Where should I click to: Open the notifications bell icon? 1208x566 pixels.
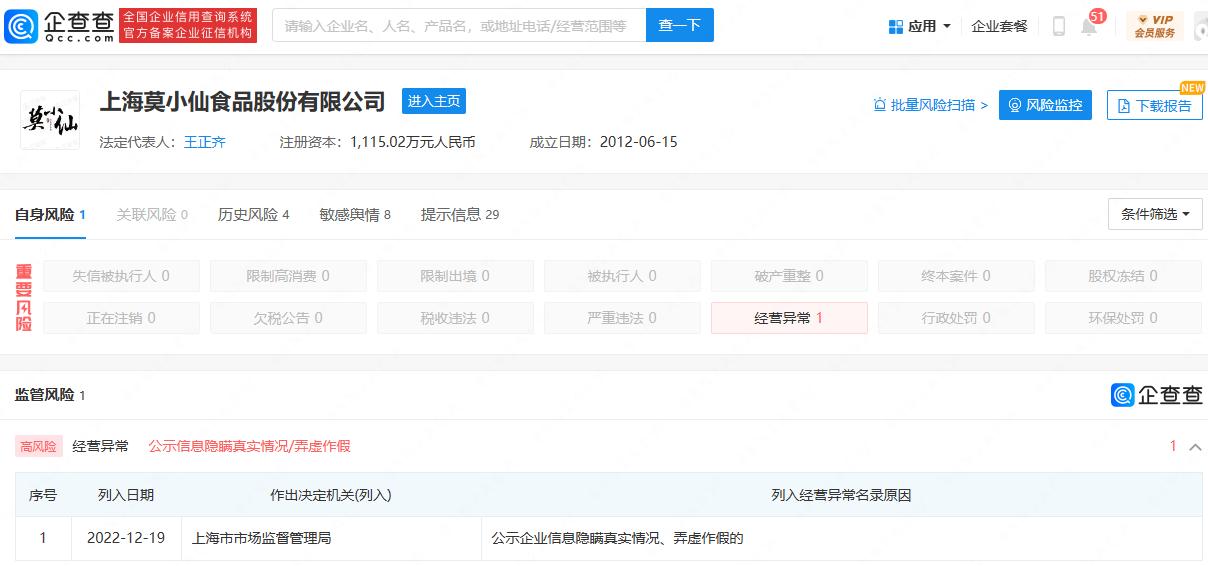click(x=1089, y=27)
